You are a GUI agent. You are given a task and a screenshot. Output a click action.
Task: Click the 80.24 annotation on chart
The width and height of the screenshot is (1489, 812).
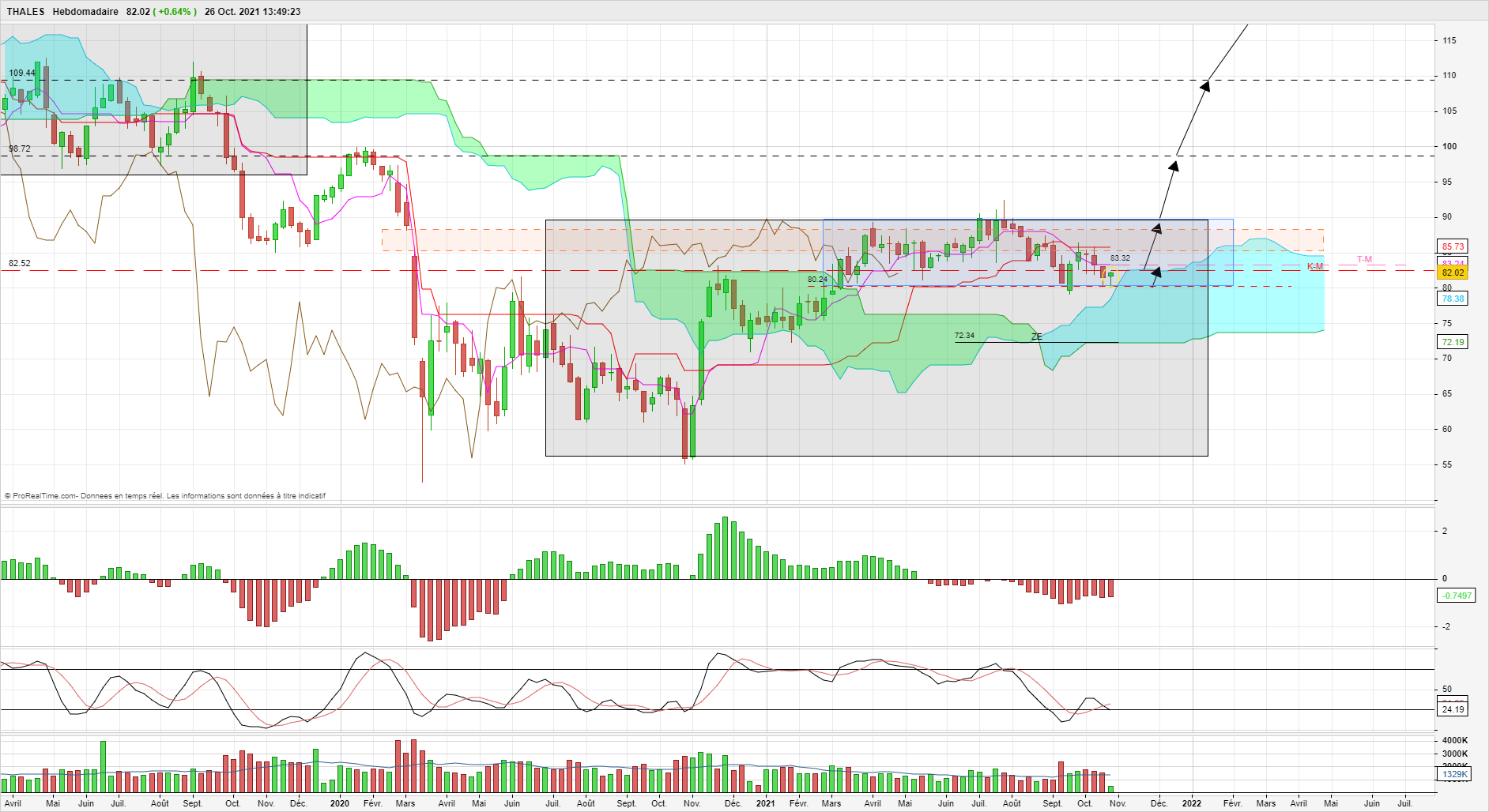tap(817, 280)
